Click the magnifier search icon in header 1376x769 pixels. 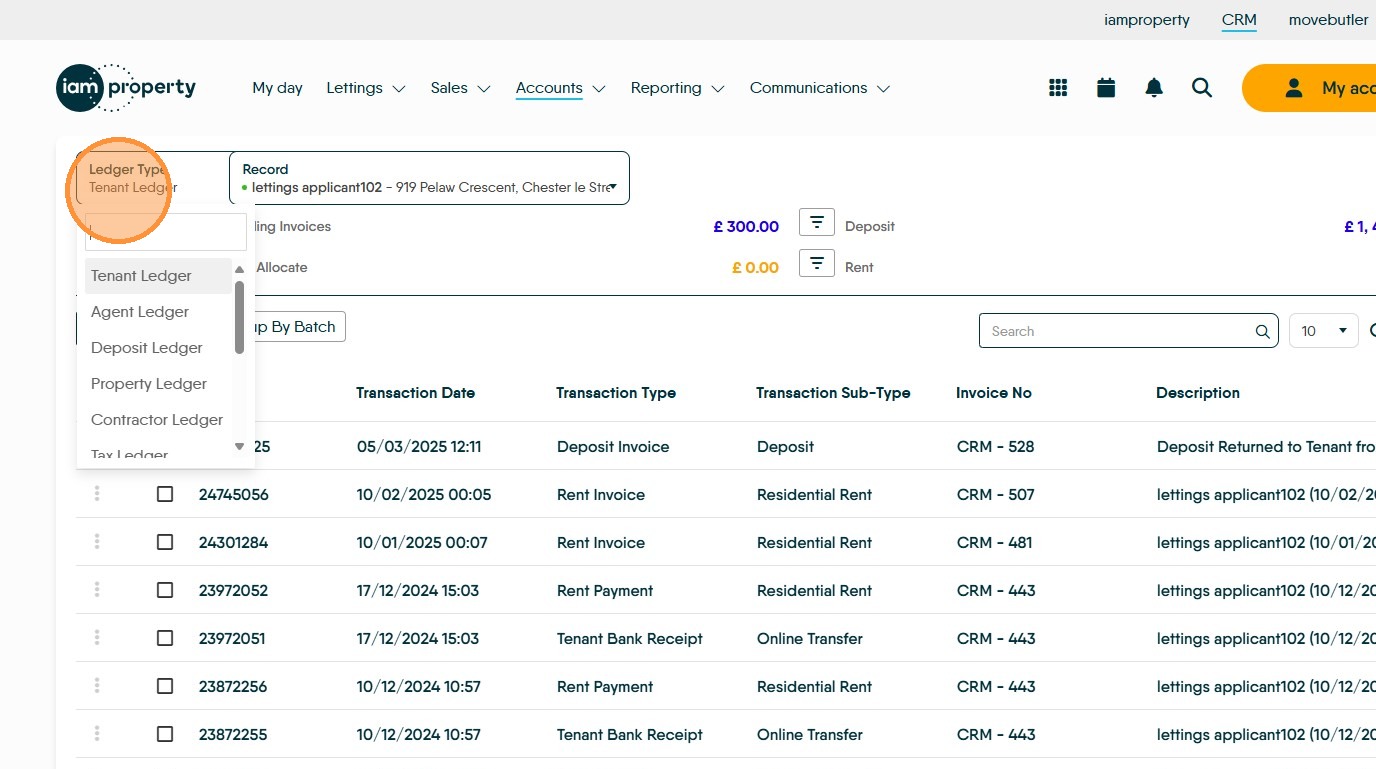pyautogui.click(x=1202, y=88)
